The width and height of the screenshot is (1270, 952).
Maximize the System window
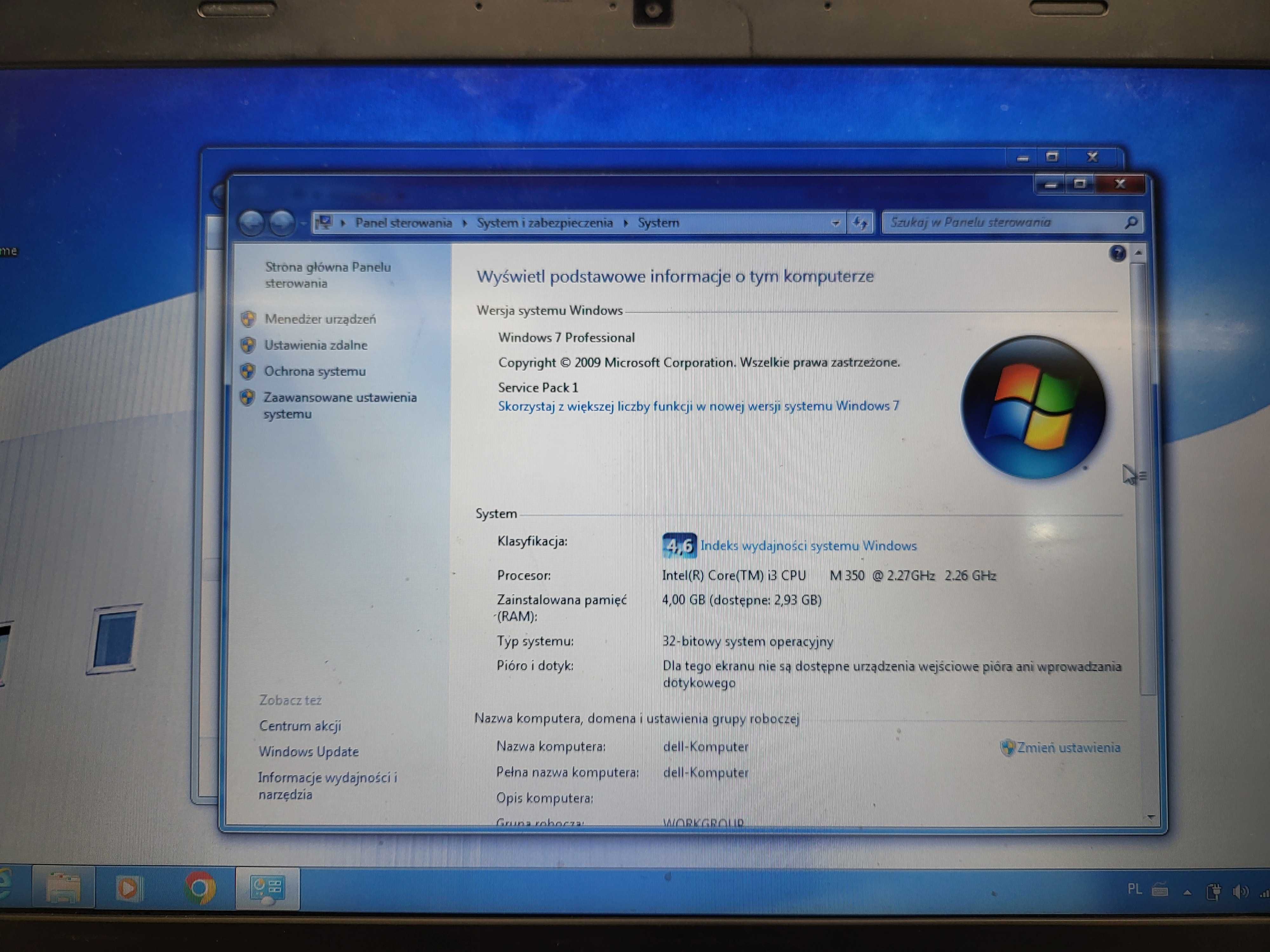(1079, 184)
